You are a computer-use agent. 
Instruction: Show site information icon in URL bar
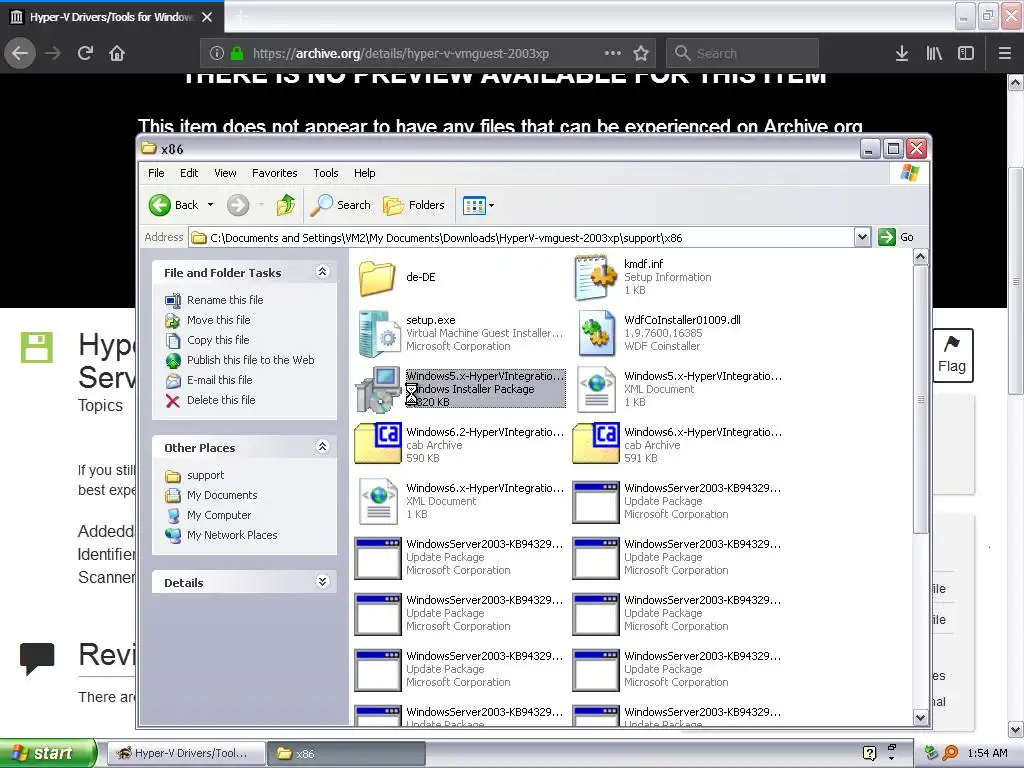pyautogui.click(x=217, y=53)
